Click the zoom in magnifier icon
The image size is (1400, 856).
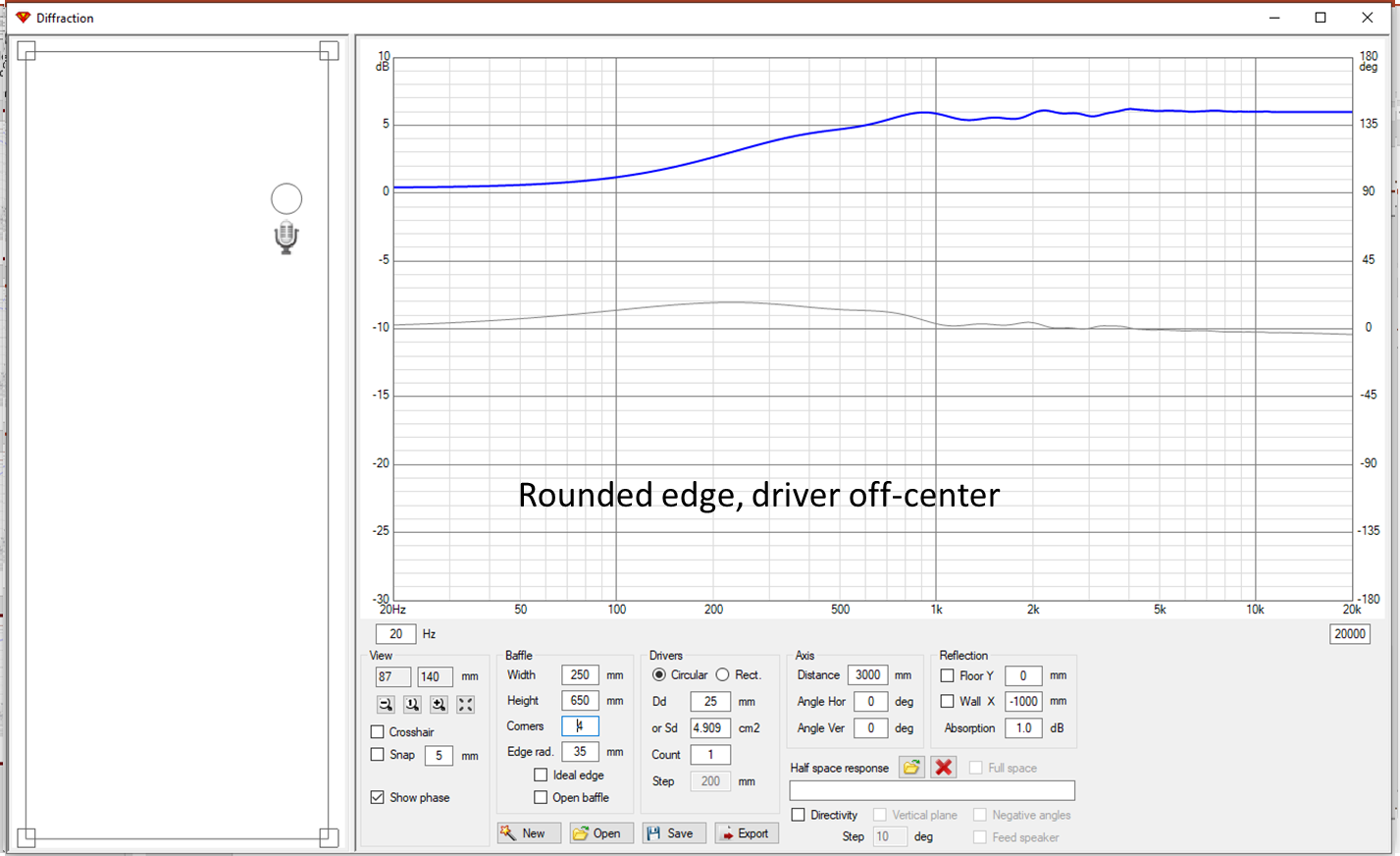pos(439,705)
